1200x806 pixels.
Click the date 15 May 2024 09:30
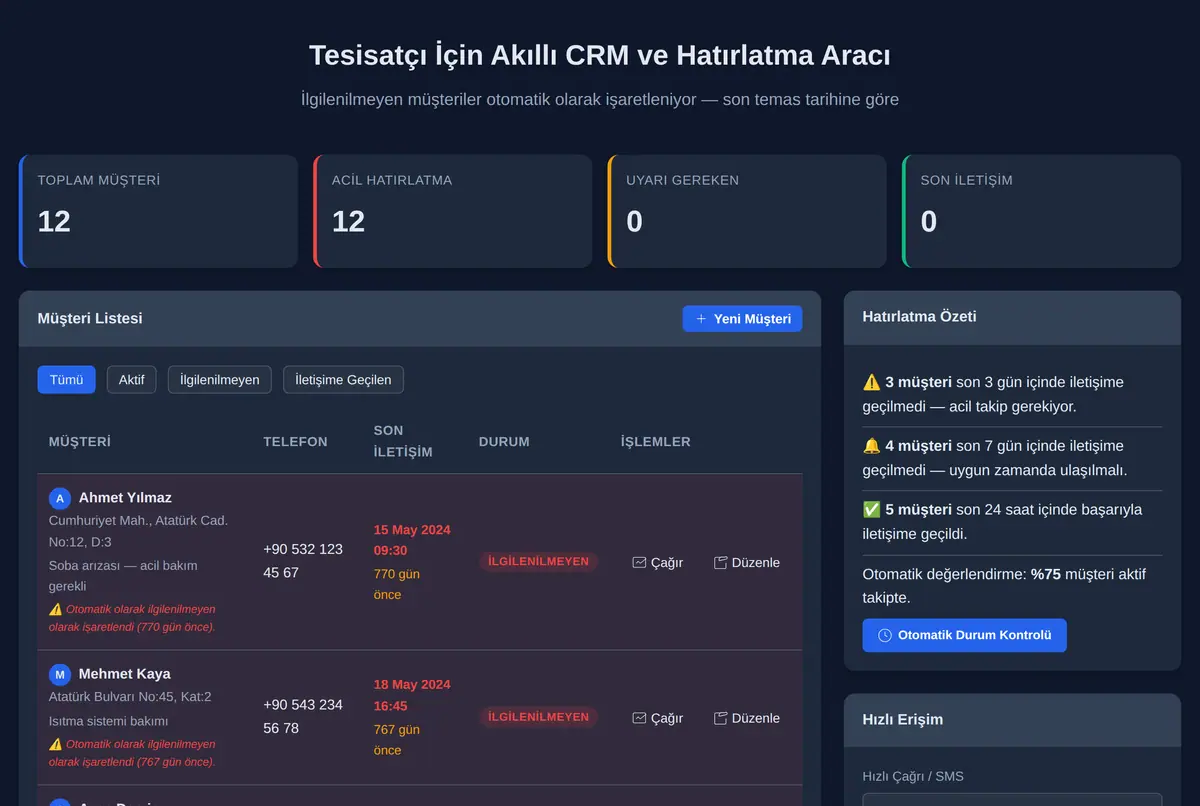(412, 540)
